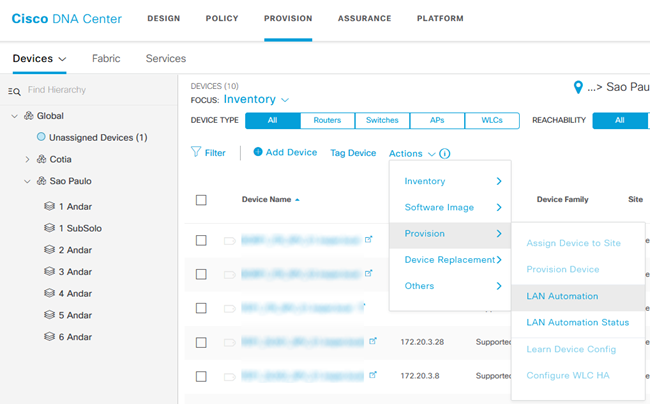Image resolution: width=650 pixels, height=404 pixels.
Task: Click the Unassigned Devices circle icon
Action: tap(41, 136)
